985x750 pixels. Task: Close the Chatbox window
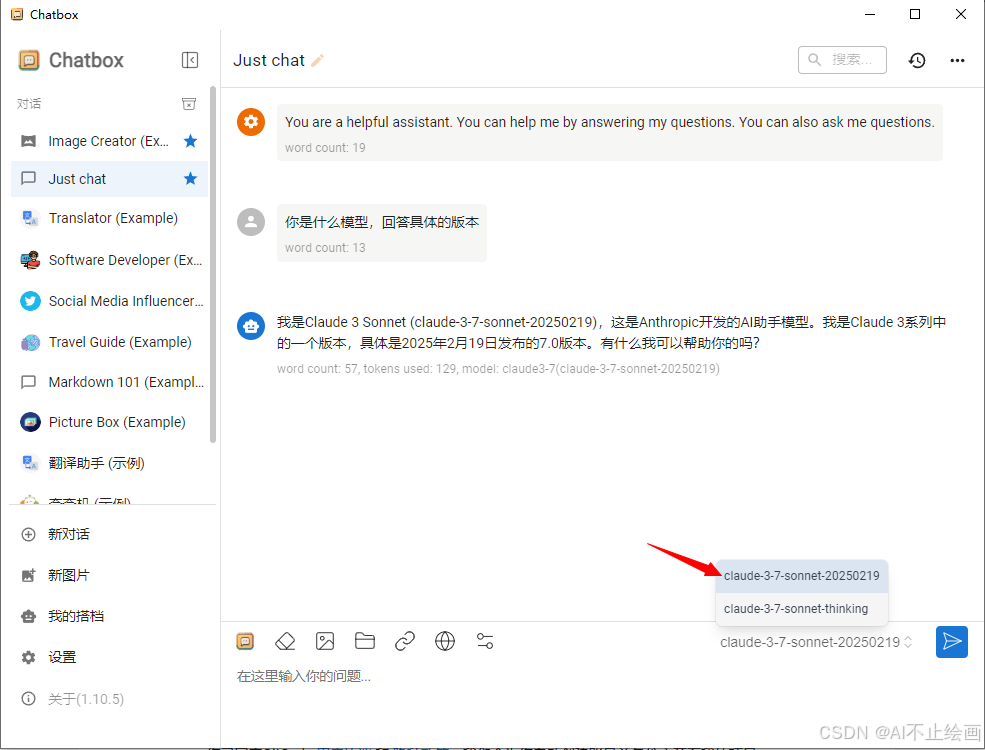click(x=961, y=14)
